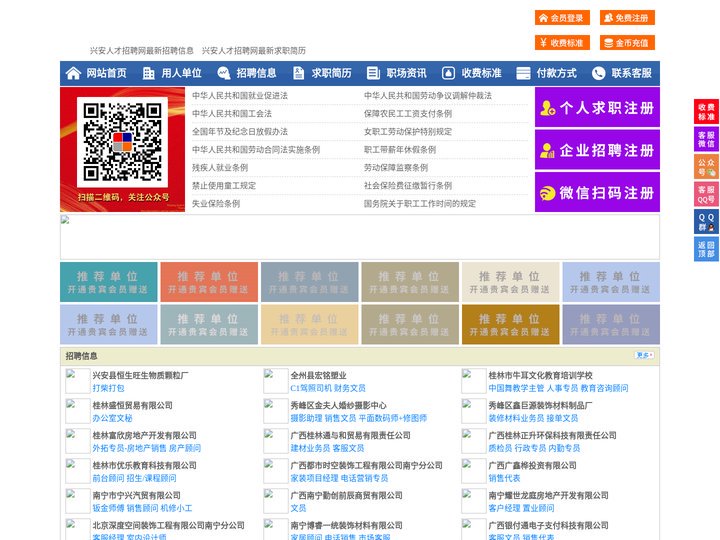Click the chat icon beside 招聘信息

[x=224, y=73]
